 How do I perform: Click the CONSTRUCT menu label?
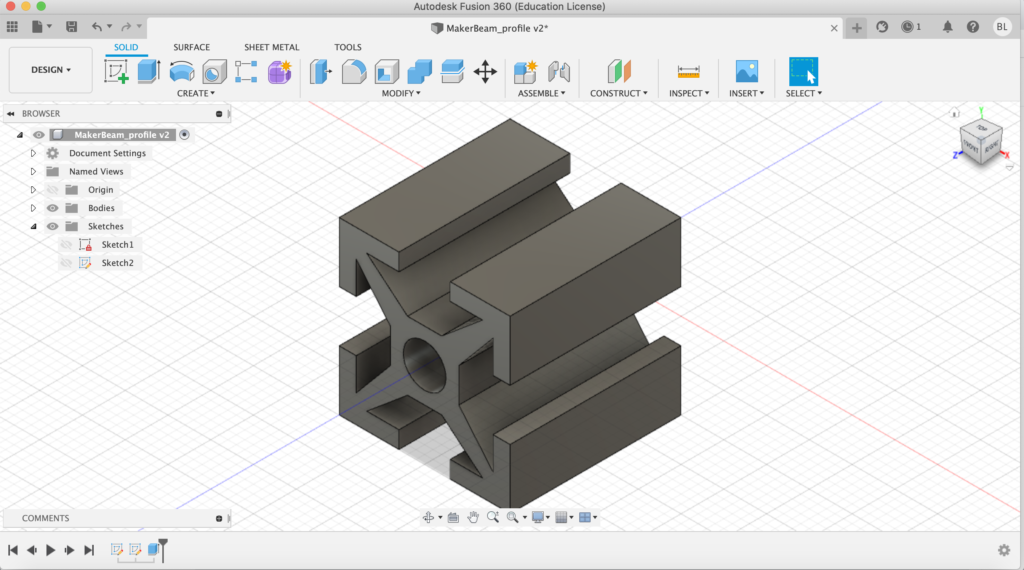pyautogui.click(x=618, y=93)
